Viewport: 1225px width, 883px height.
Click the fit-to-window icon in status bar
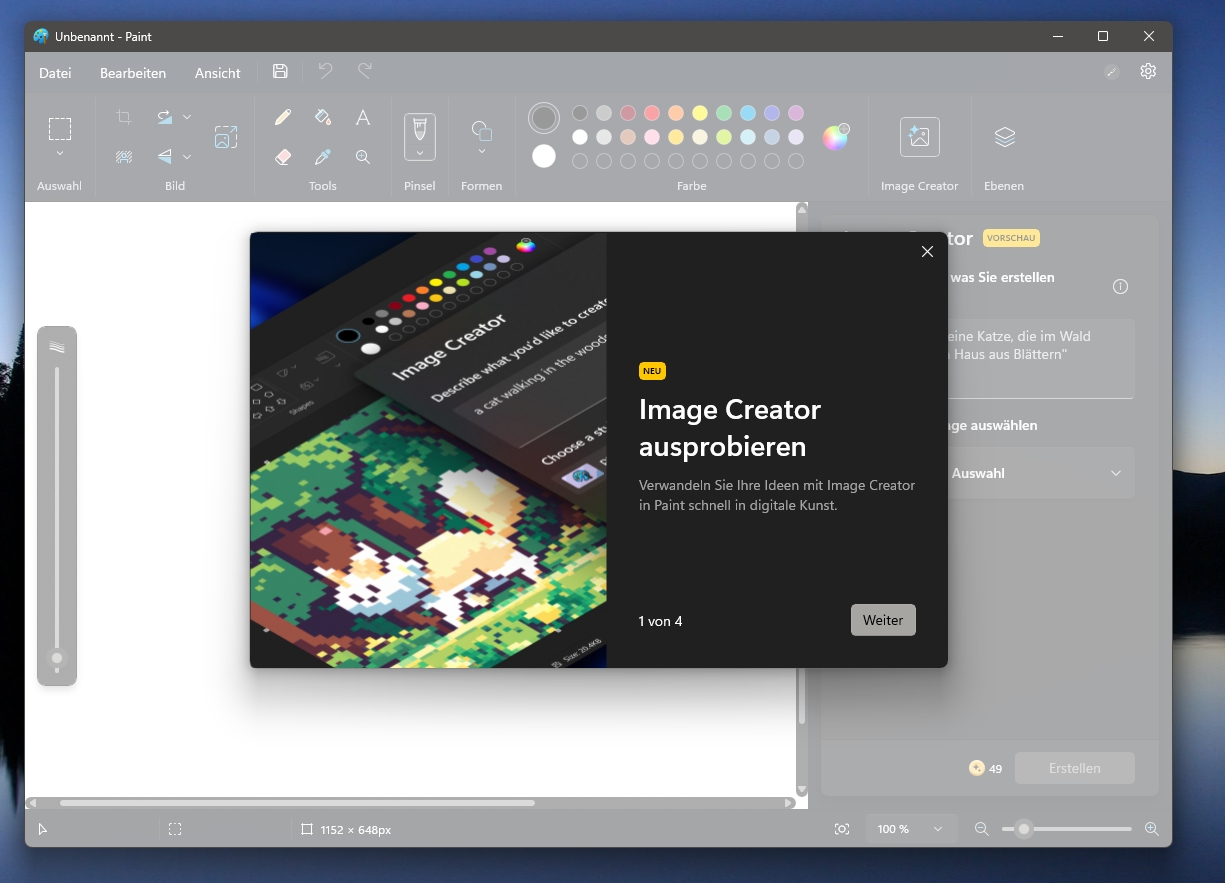pyautogui.click(x=842, y=829)
